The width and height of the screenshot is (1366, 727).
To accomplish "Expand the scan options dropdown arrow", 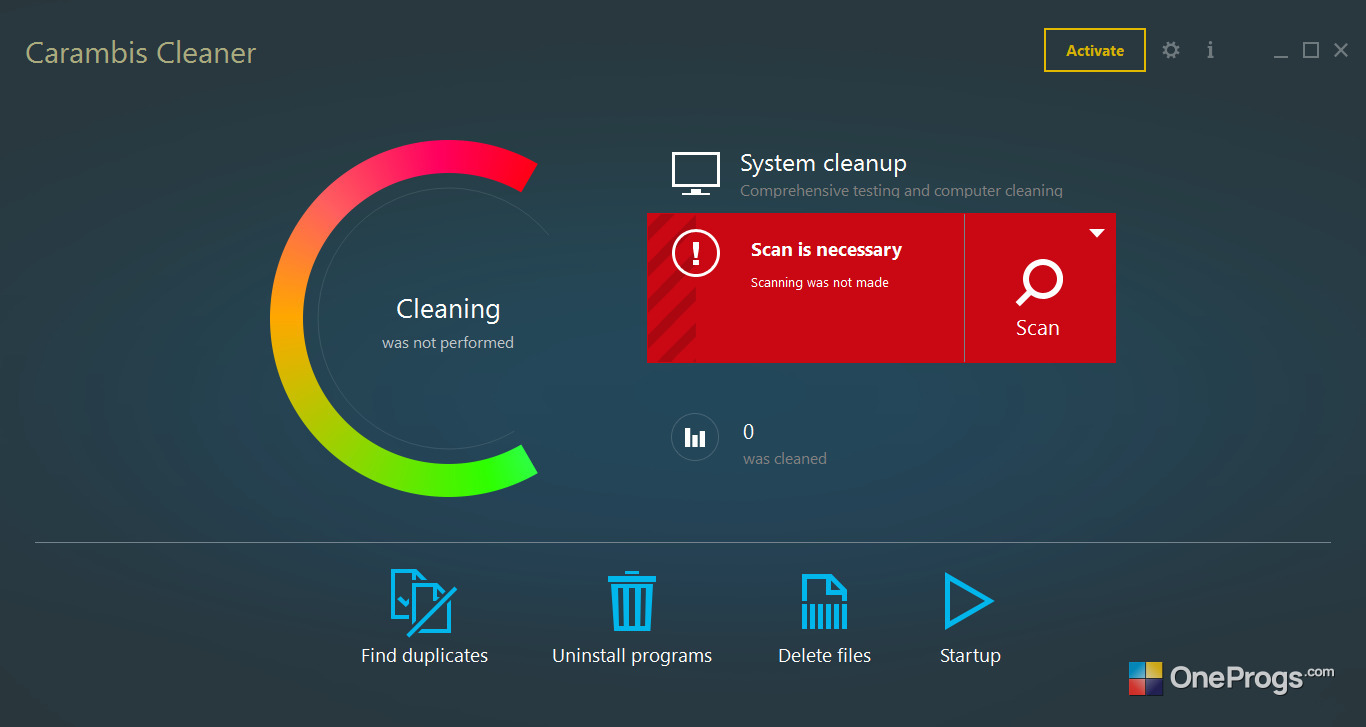I will [1097, 233].
